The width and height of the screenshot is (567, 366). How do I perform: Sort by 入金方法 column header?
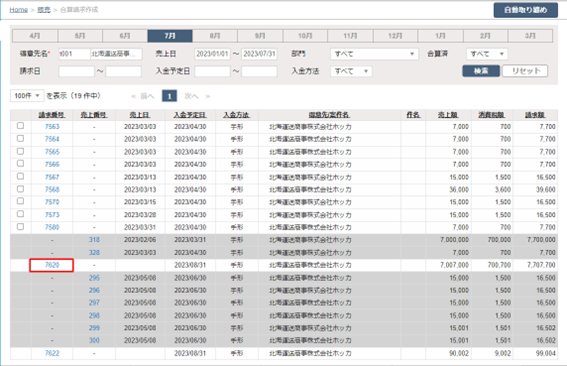(x=236, y=115)
